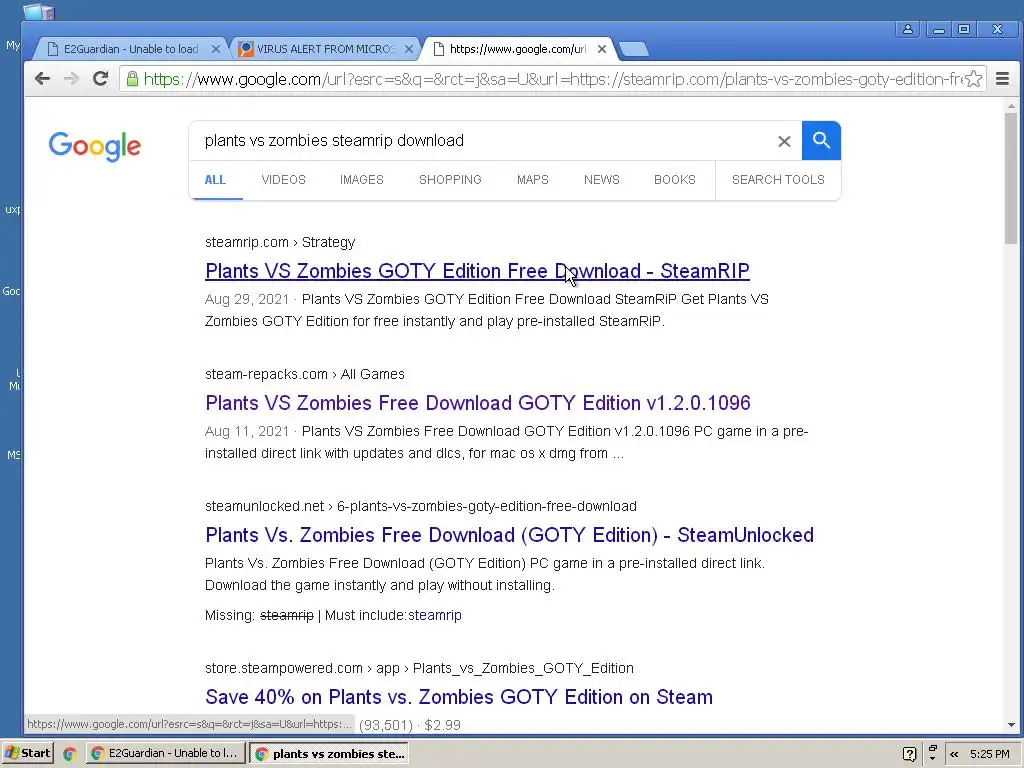
Task: Switch to MAPS results
Action: point(533,180)
